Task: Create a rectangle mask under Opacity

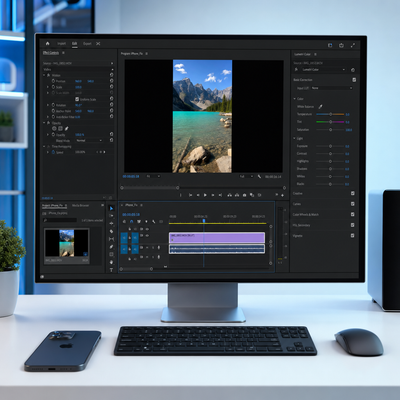Action: [60, 129]
